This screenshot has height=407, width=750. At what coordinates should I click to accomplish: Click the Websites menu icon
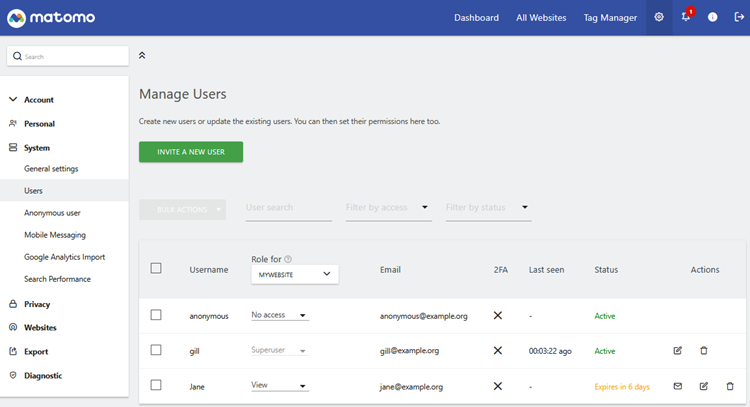point(13,327)
